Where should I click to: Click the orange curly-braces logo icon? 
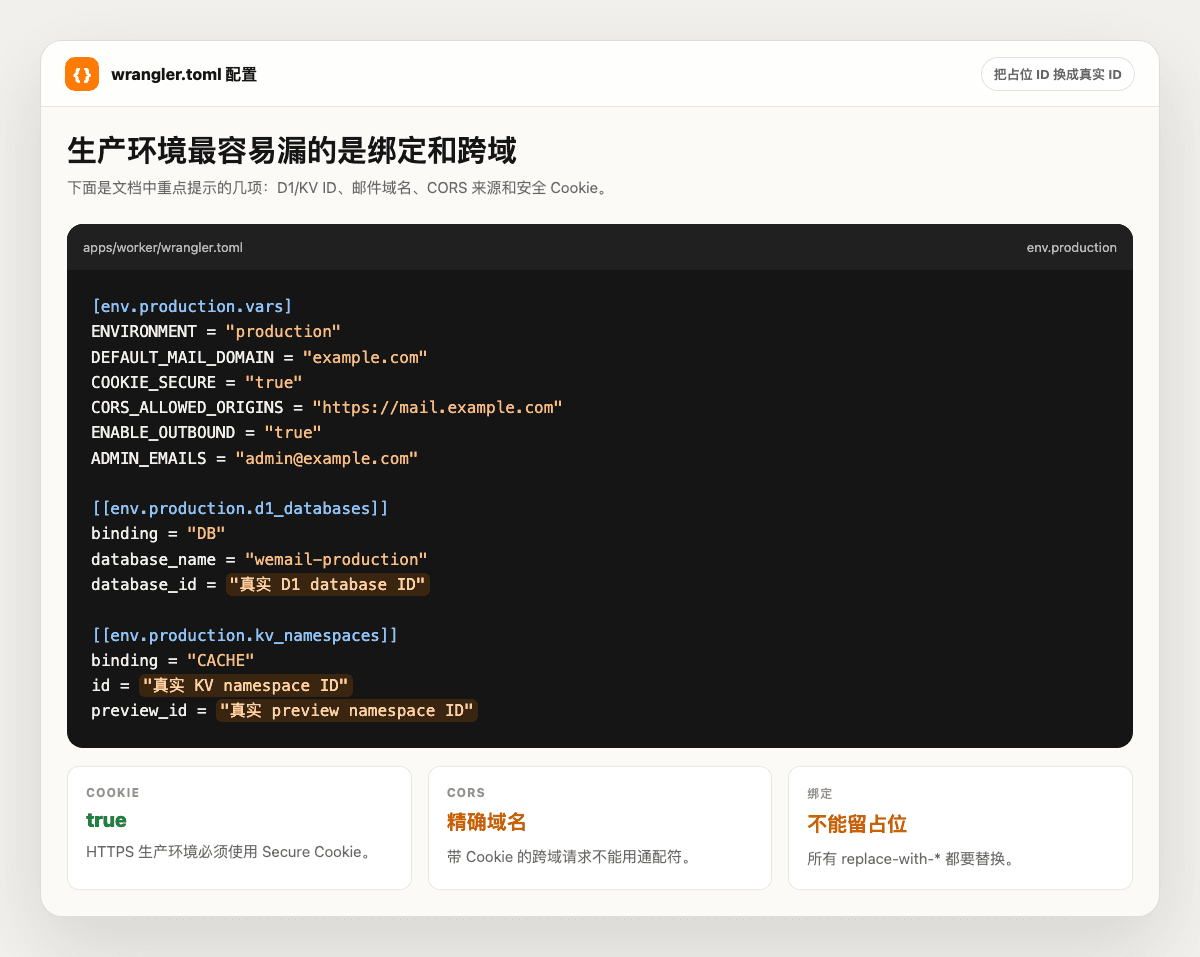coord(82,74)
